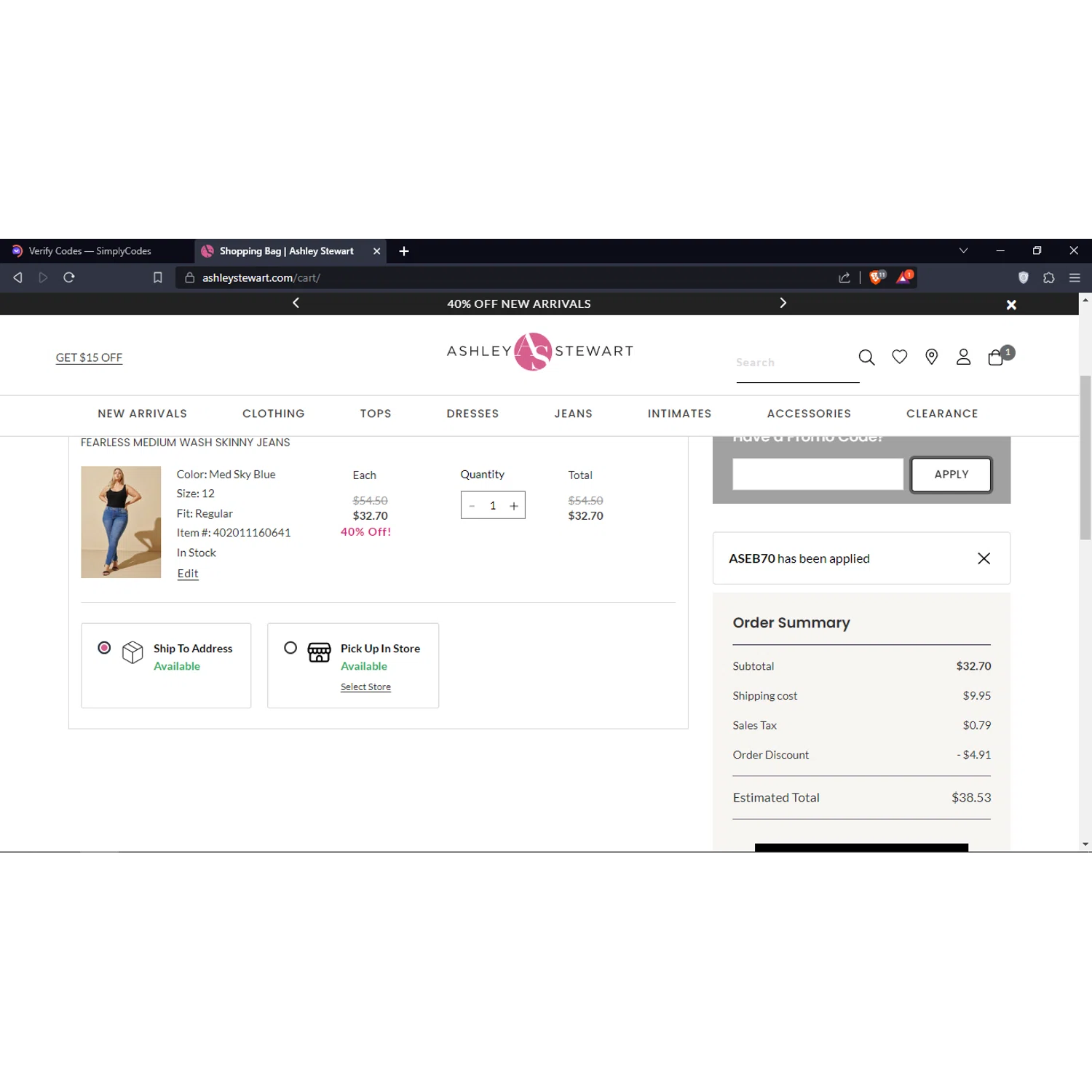The height and width of the screenshot is (1092, 1092).
Task: Open the ACCESSORIES menu
Action: pos(809,414)
